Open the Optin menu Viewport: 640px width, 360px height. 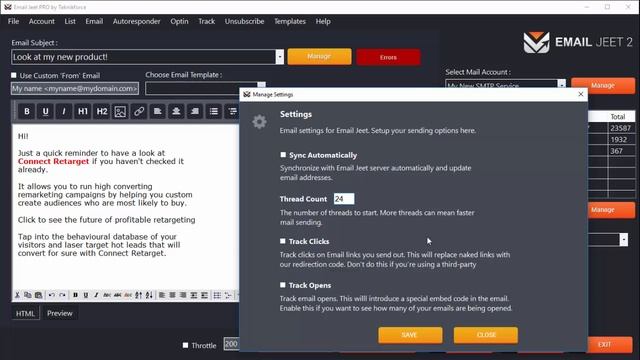179,21
